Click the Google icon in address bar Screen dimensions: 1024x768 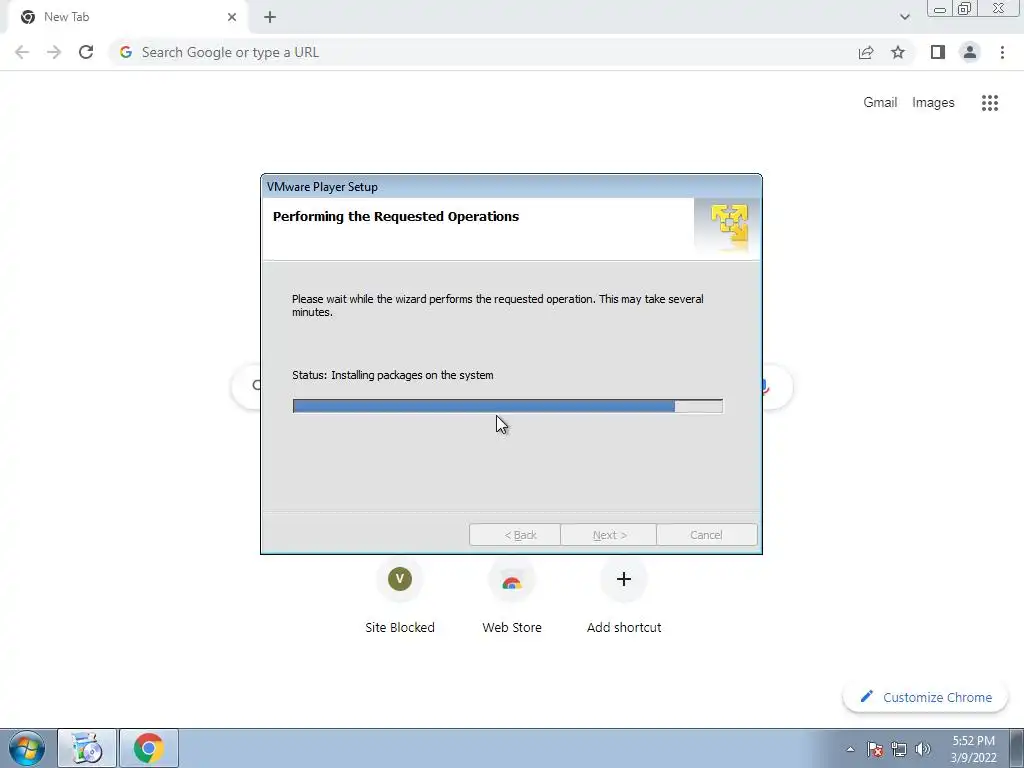pyautogui.click(x=125, y=52)
